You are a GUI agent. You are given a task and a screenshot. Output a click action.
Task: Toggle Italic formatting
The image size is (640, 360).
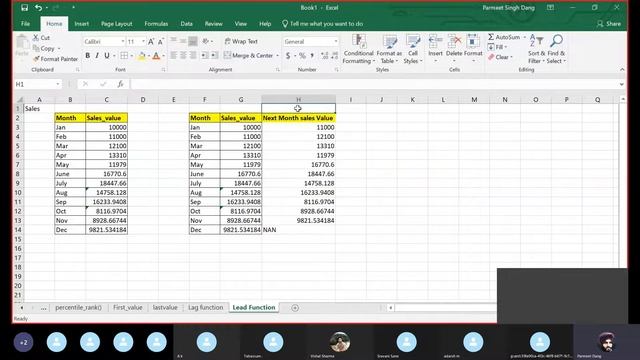click(x=97, y=56)
